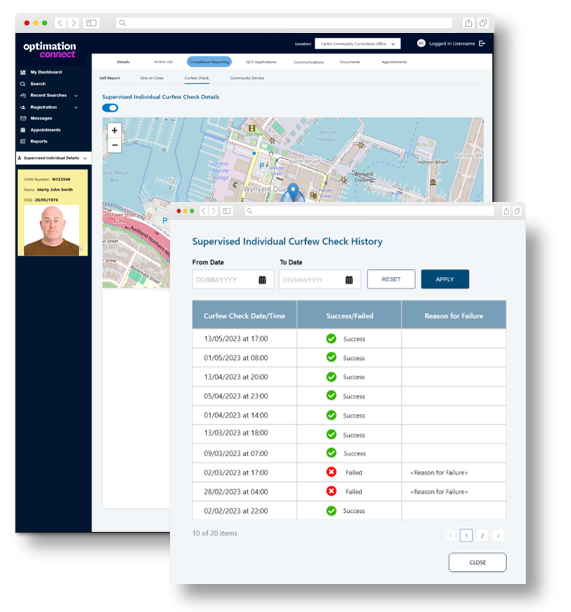Viewport: 571px width, 612px height.
Task: Click the Messages envelope icon
Action: coord(23,118)
